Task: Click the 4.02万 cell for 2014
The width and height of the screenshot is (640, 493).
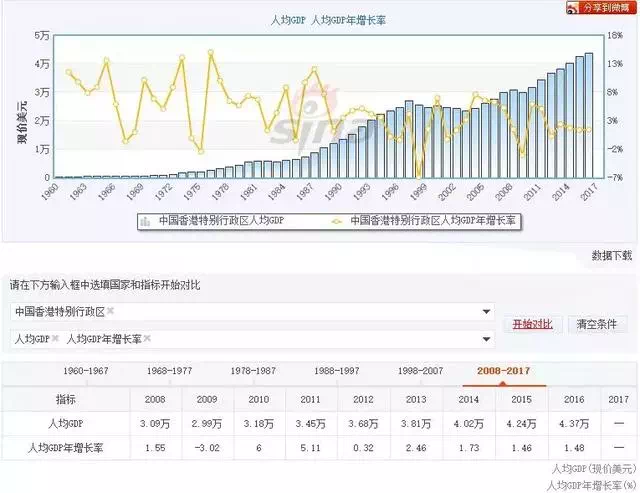Action: point(469,424)
